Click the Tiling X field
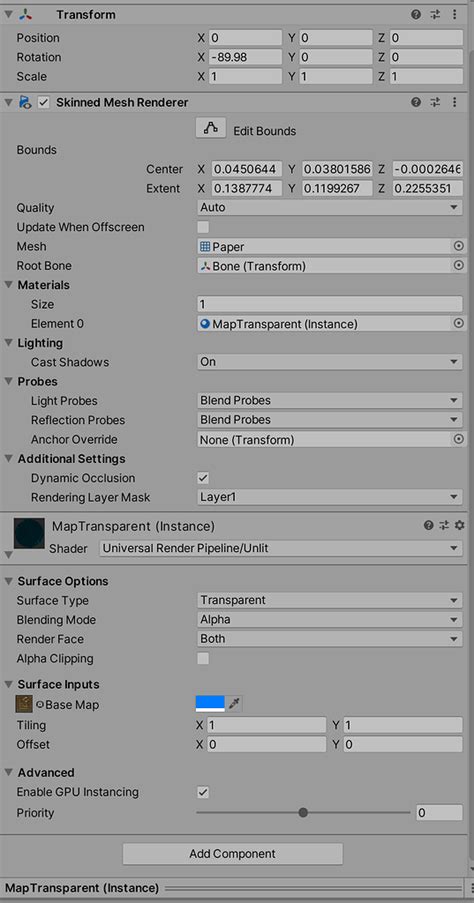The image size is (474, 903). tap(266, 725)
